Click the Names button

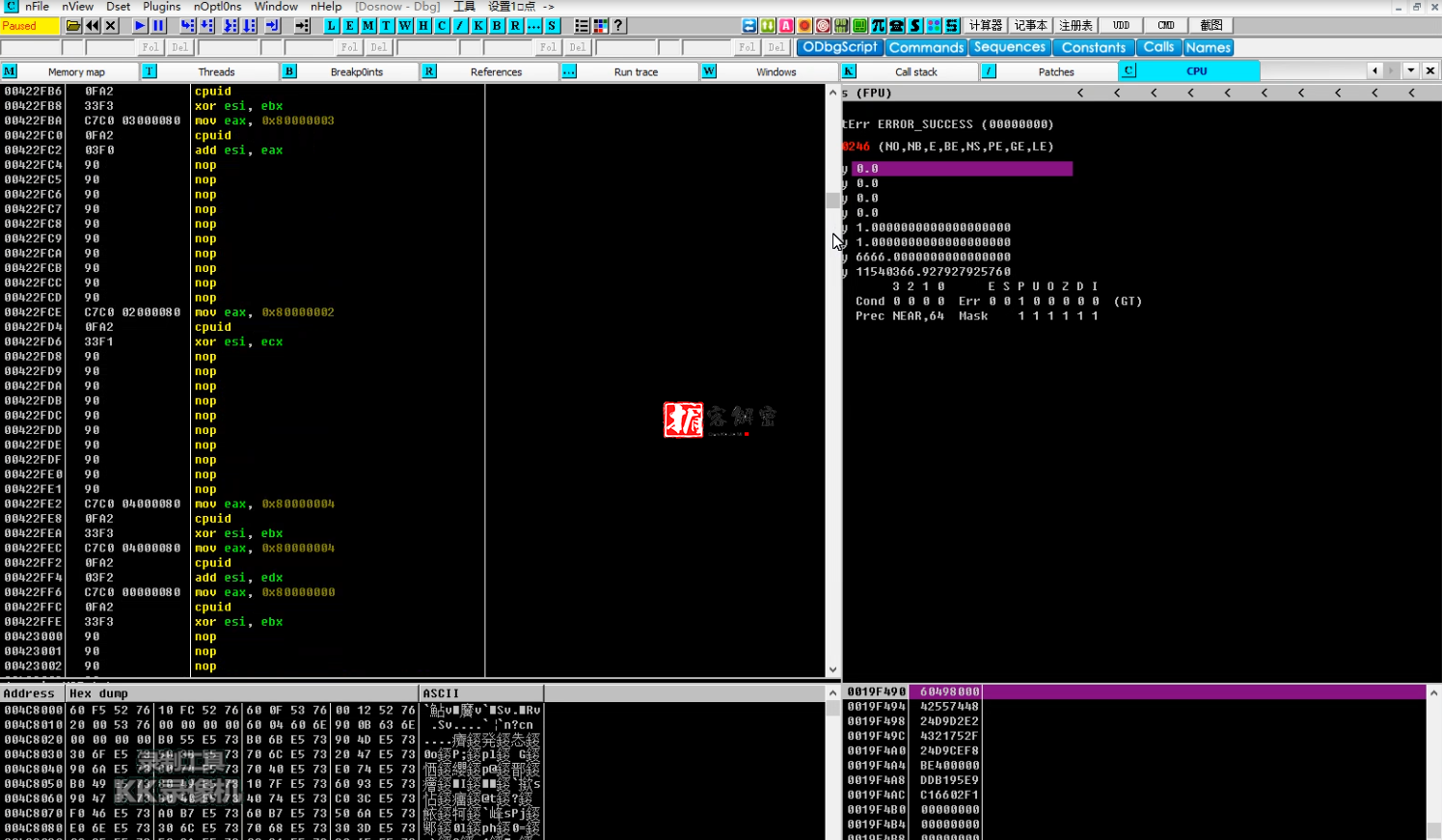click(1208, 47)
